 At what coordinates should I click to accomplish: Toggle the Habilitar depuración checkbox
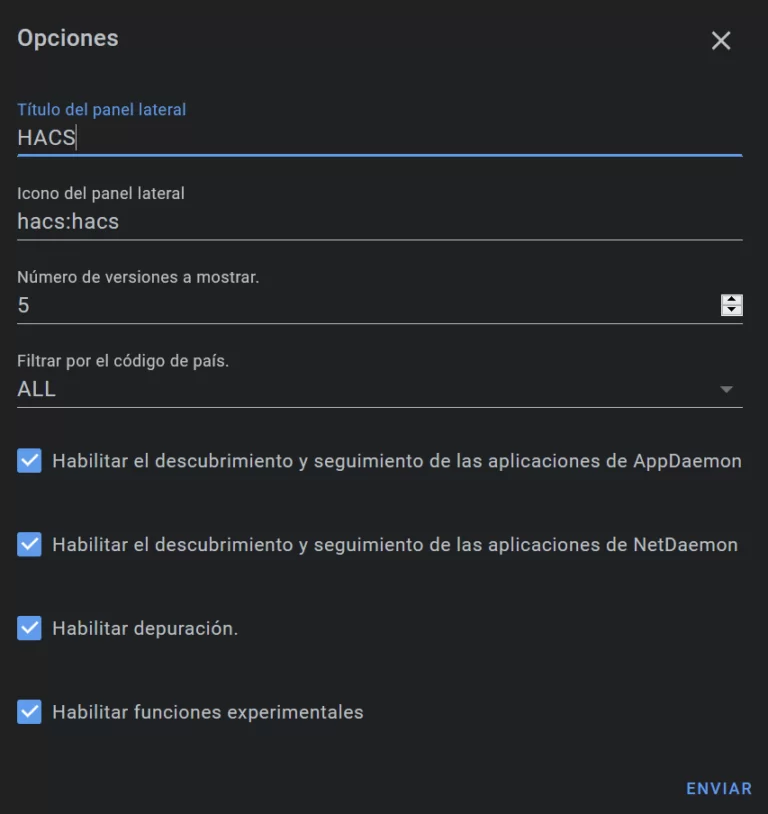pos(30,629)
